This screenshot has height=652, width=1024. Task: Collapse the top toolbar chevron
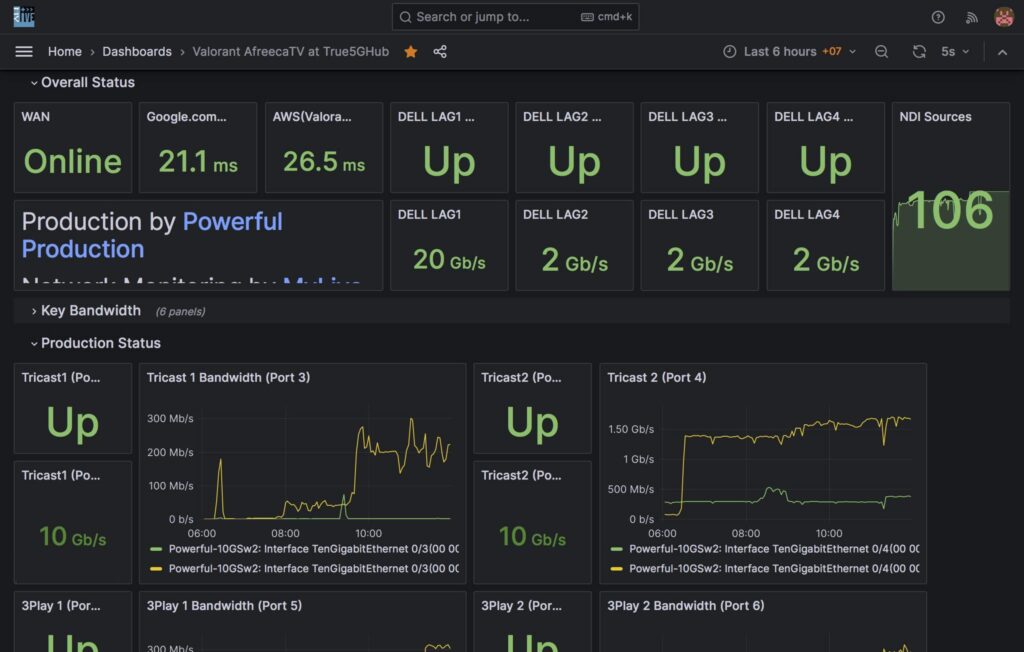click(x=1002, y=52)
